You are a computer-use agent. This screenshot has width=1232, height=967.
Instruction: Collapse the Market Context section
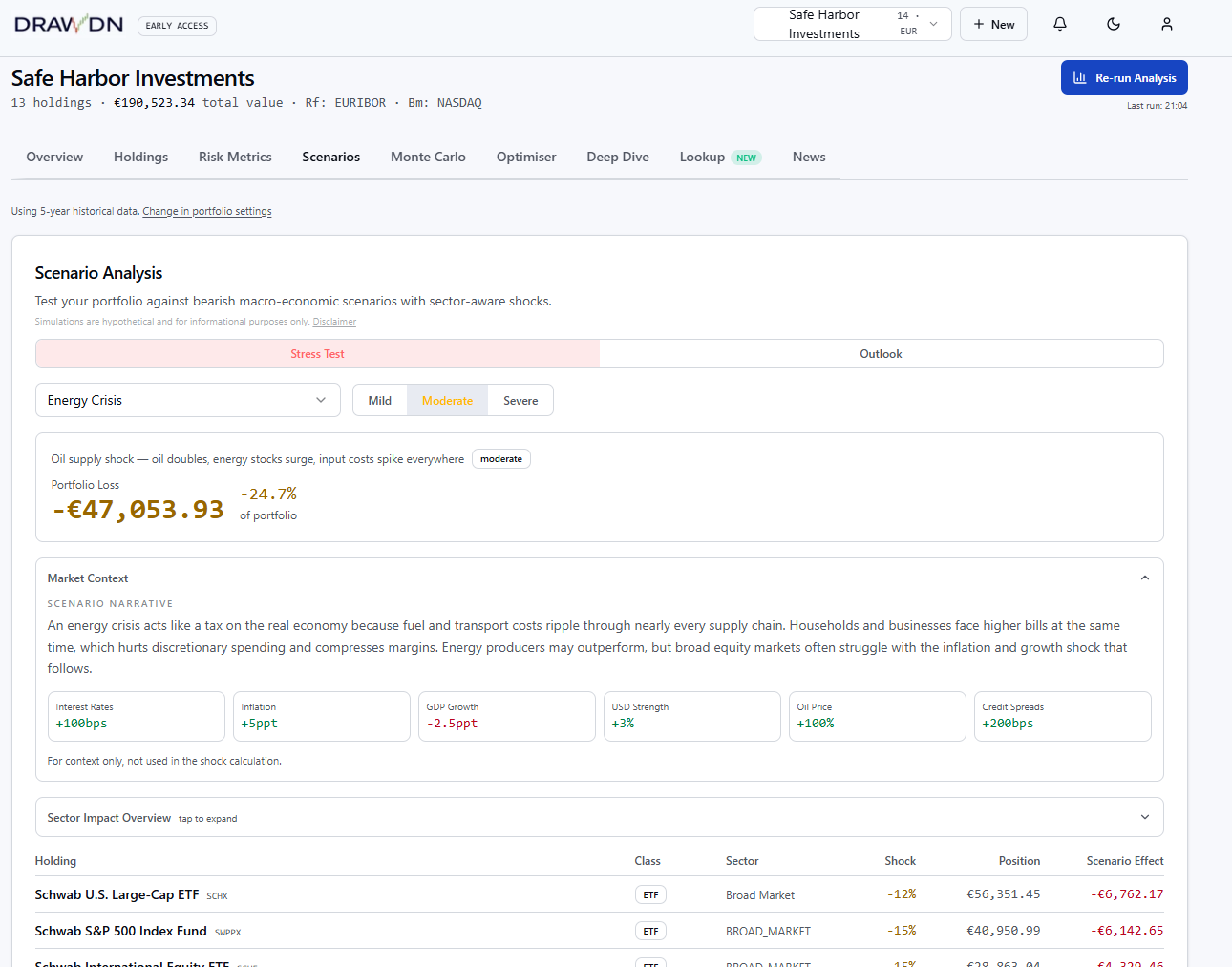pyautogui.click(x=1145, y=578)
